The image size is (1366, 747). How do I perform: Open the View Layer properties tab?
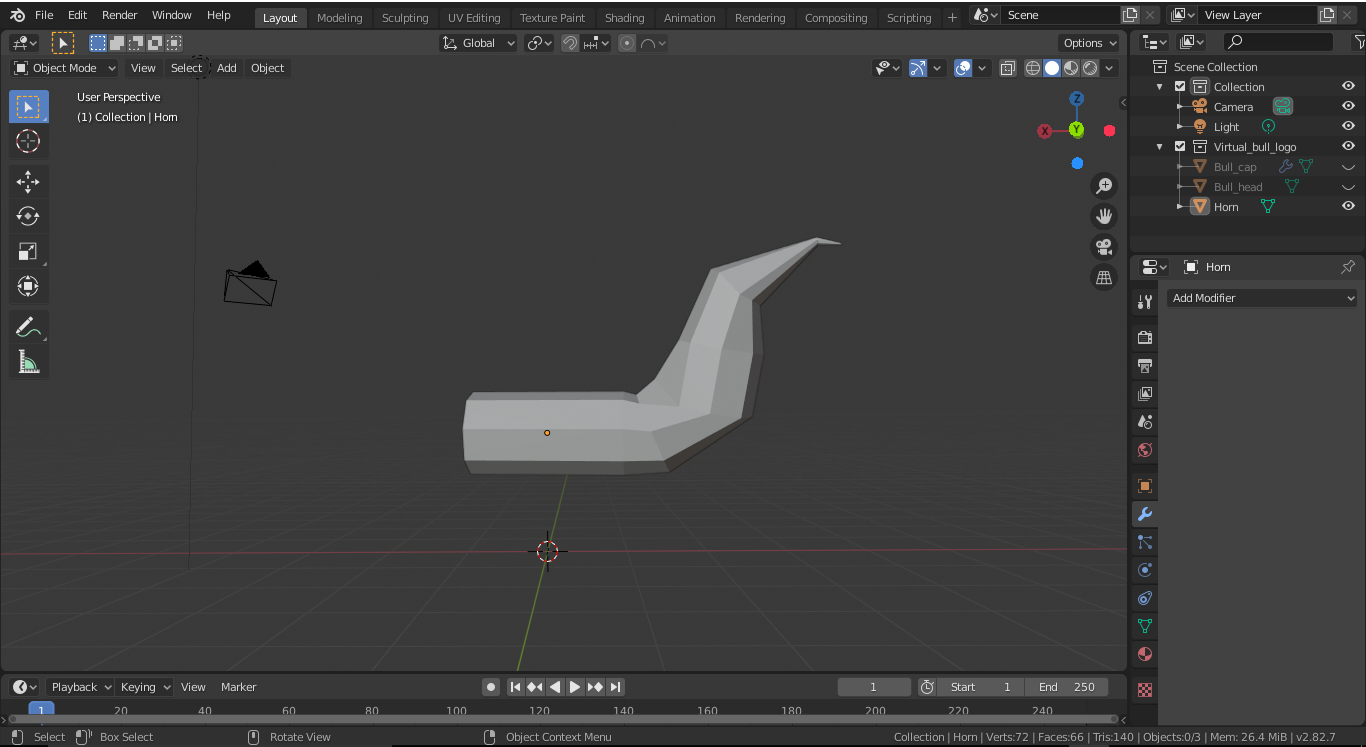pyautogui.click(x=1145, y=394)
